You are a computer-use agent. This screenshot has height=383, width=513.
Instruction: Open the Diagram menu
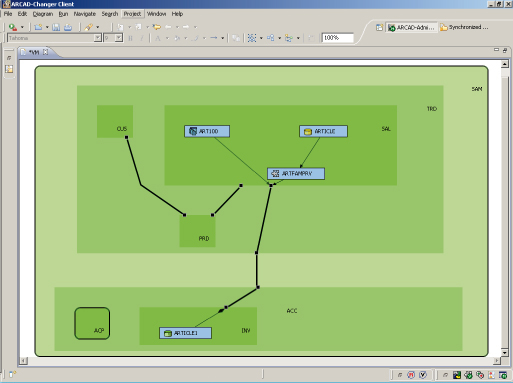pos(43,14)
